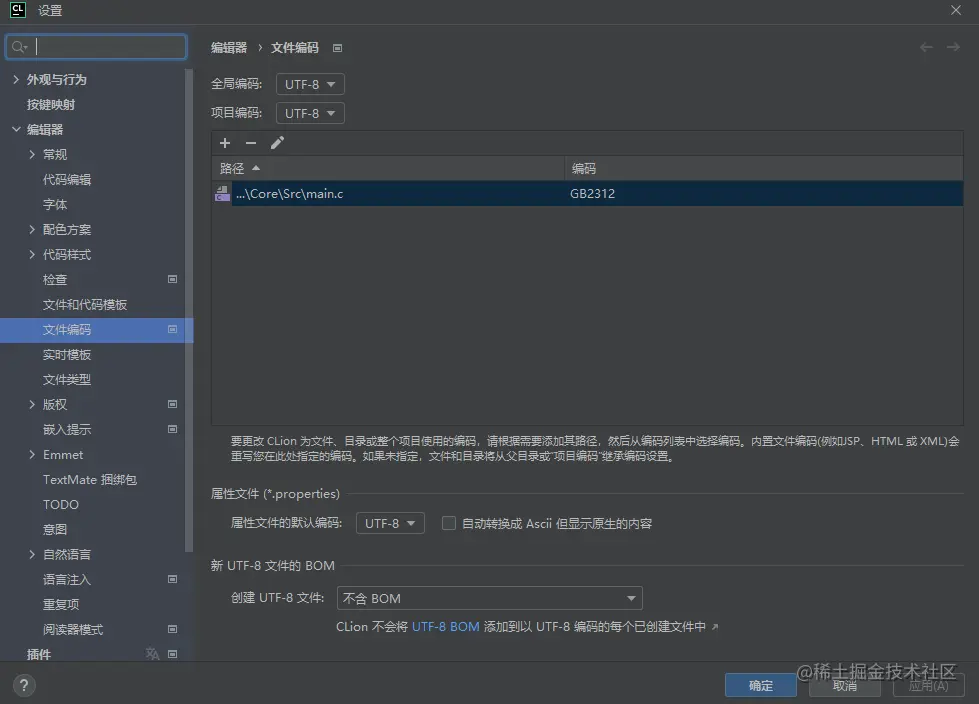This screenshot has height=704, width=979.
Task: Select TextMate 捆绑包 in settings tree
Action: [90, 479]
